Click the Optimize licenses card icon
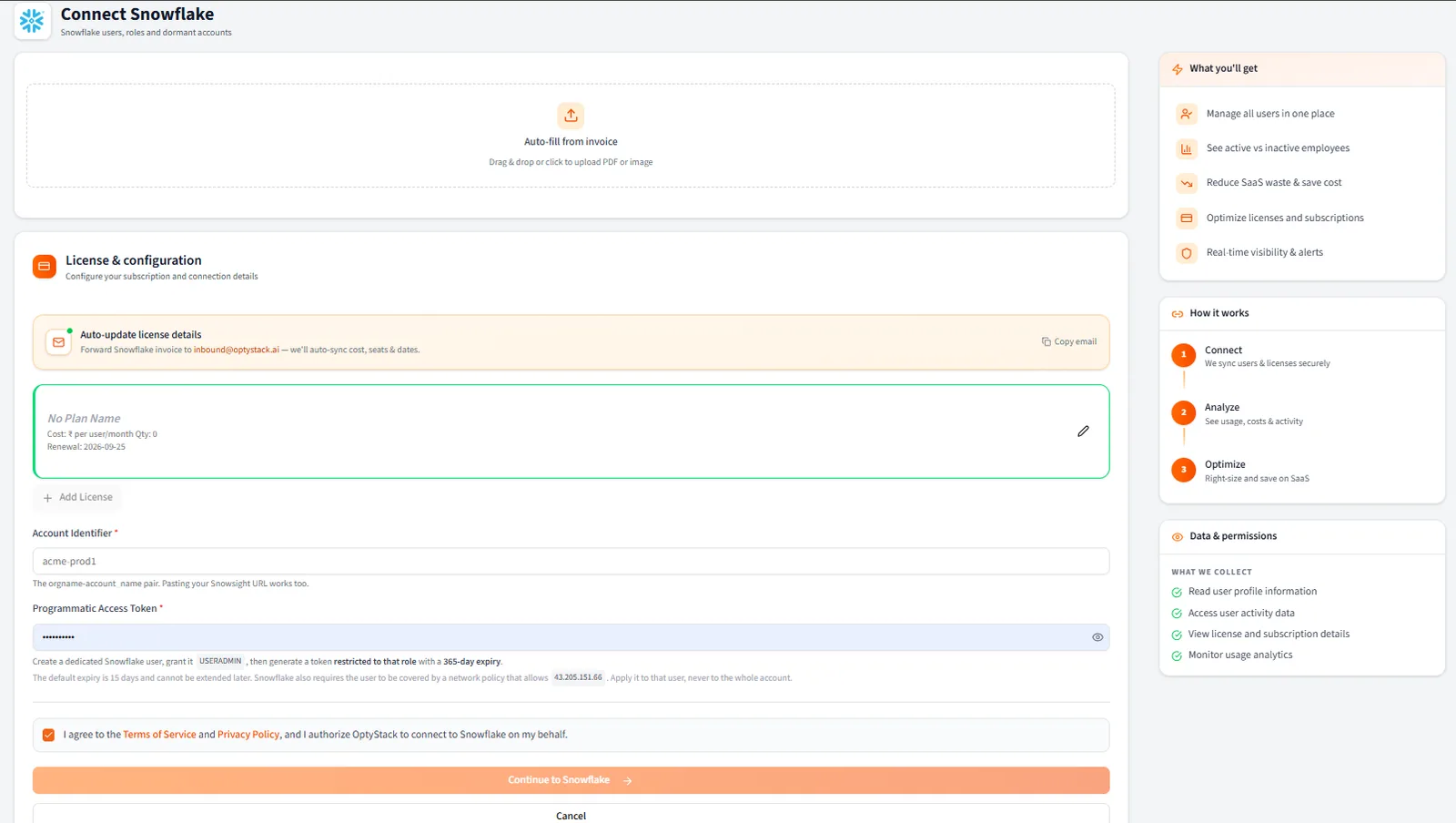This screenshot has height=823, width=1456. point(1186,218)
